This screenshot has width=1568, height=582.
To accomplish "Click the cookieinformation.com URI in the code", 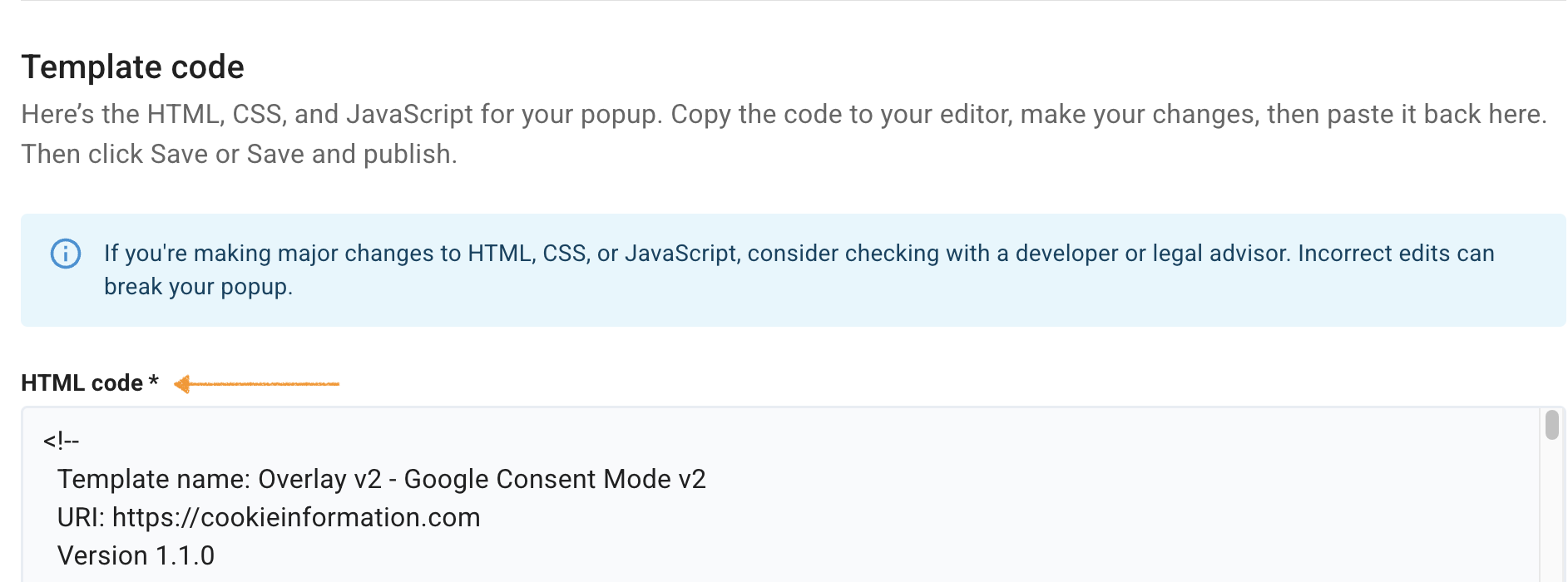I will click(x=296, y=518).
